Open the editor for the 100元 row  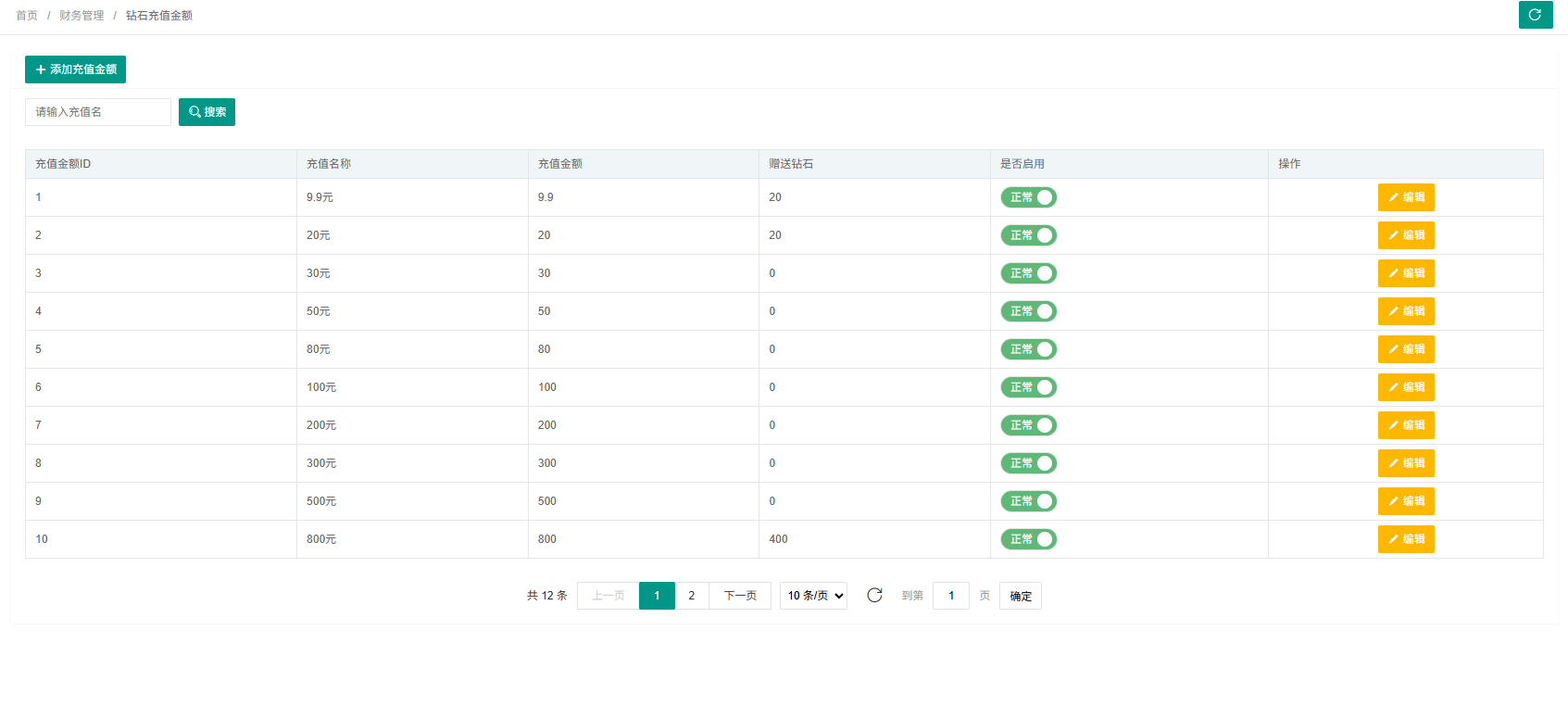[1405, 387]
